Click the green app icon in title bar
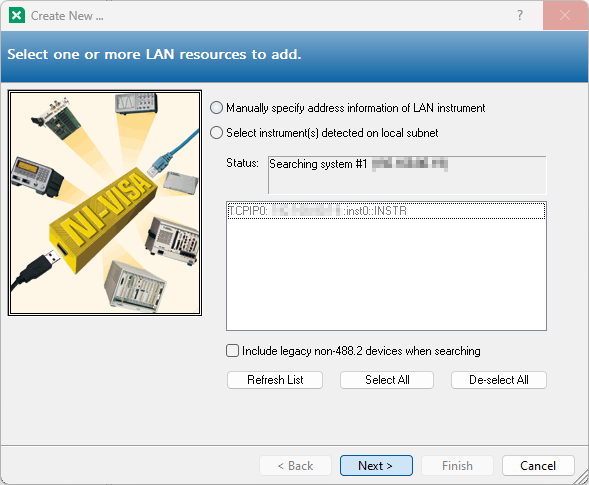This screenshot has width=589, height=485. pyautogui.click(x=17, y=16)
